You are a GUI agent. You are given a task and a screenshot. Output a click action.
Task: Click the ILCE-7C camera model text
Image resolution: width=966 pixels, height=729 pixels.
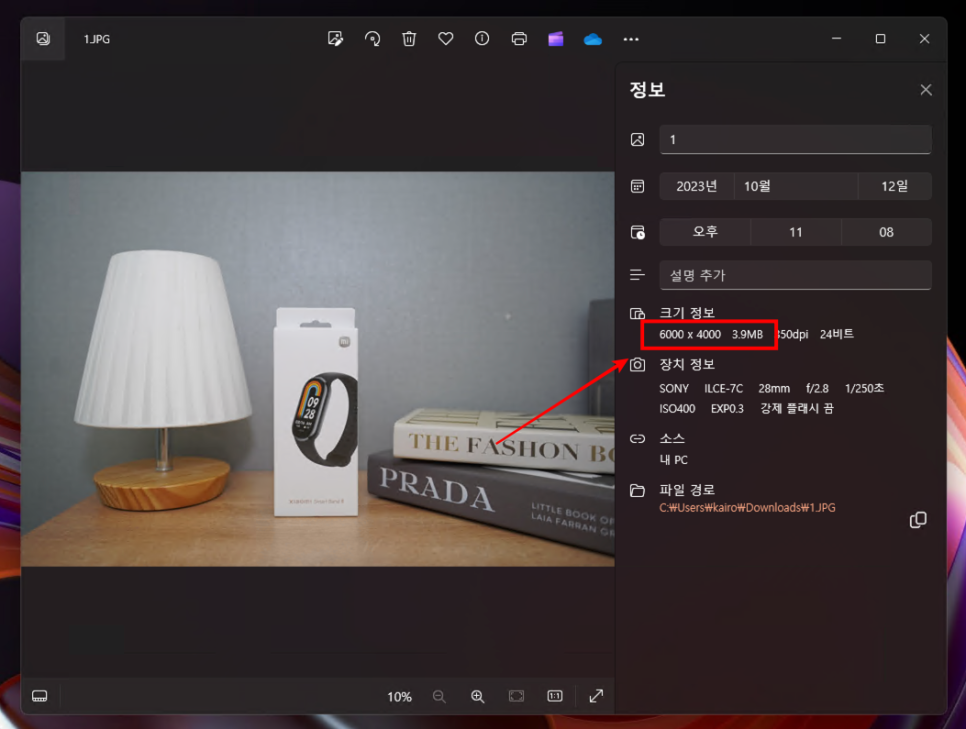[724, 389]
